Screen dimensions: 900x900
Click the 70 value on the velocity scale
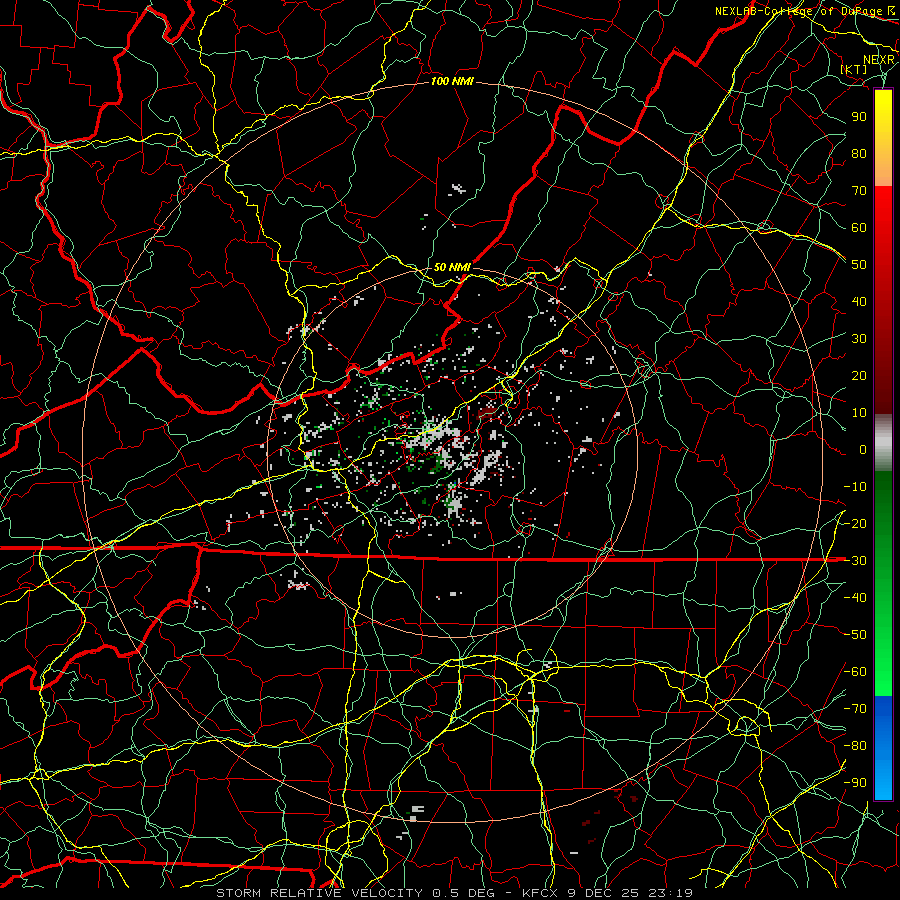tap(859, 191)
